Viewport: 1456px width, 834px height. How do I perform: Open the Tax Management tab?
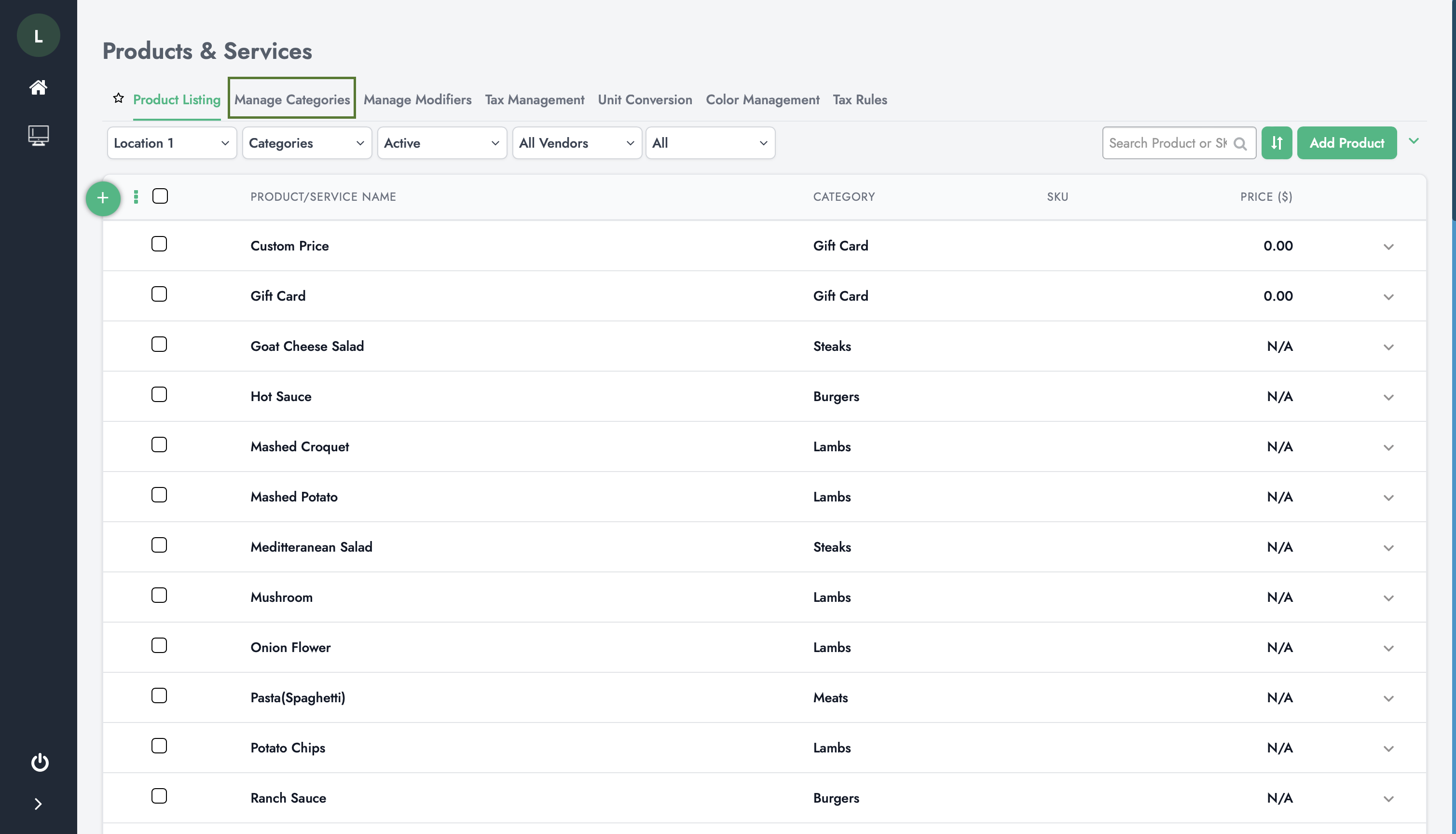coord(534,100)
